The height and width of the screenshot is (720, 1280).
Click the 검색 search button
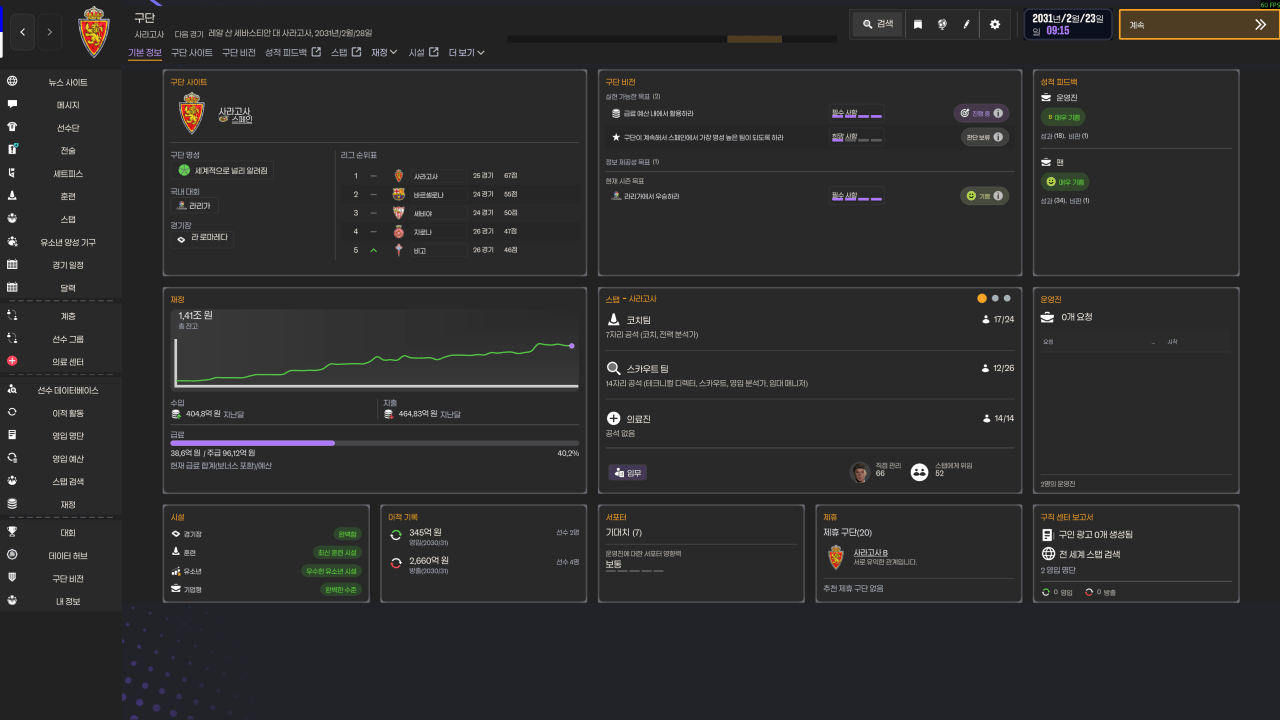pyautogui.click(x=877, y=24)
